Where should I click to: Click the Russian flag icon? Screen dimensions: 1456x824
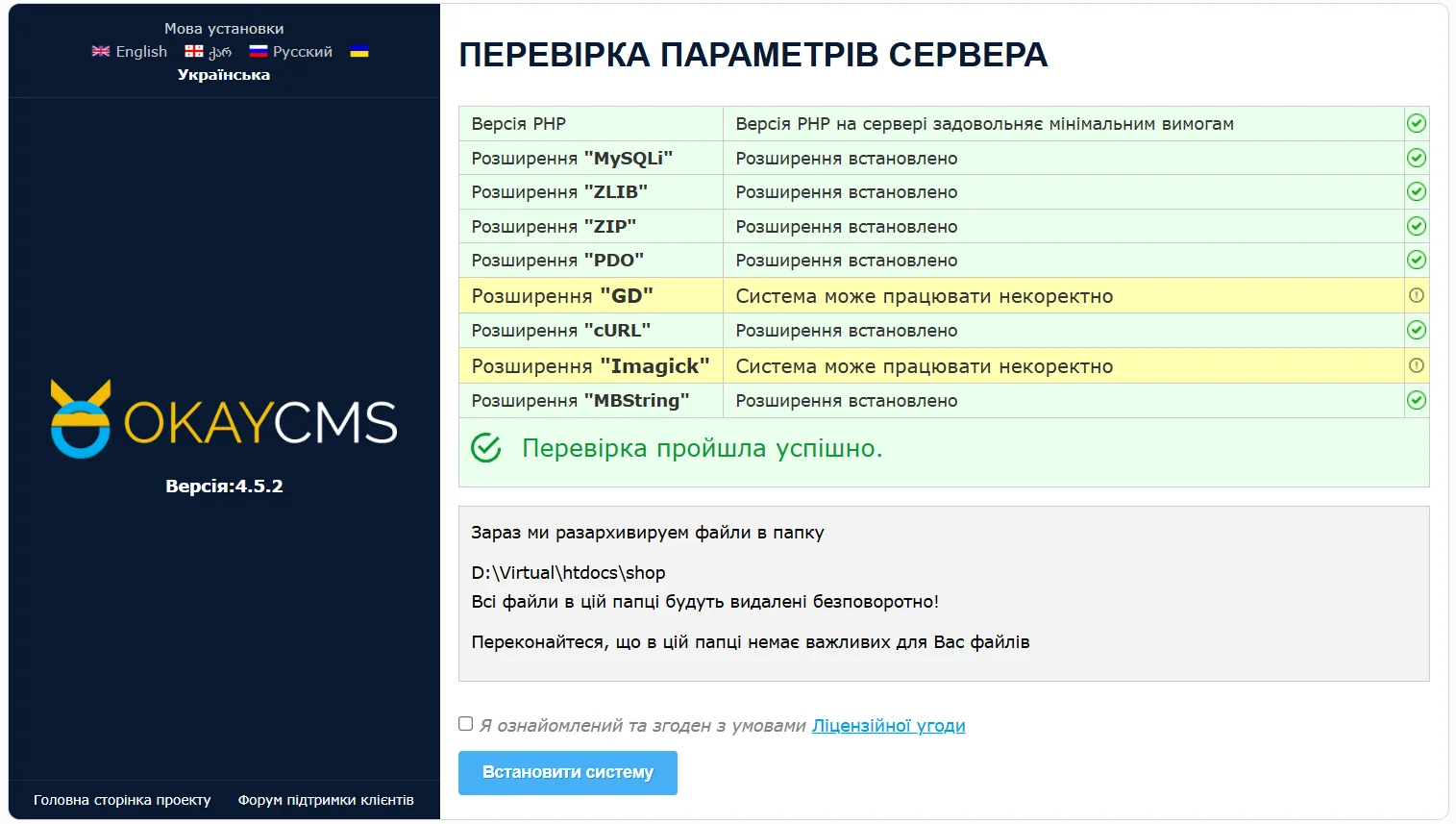(258, 51)
